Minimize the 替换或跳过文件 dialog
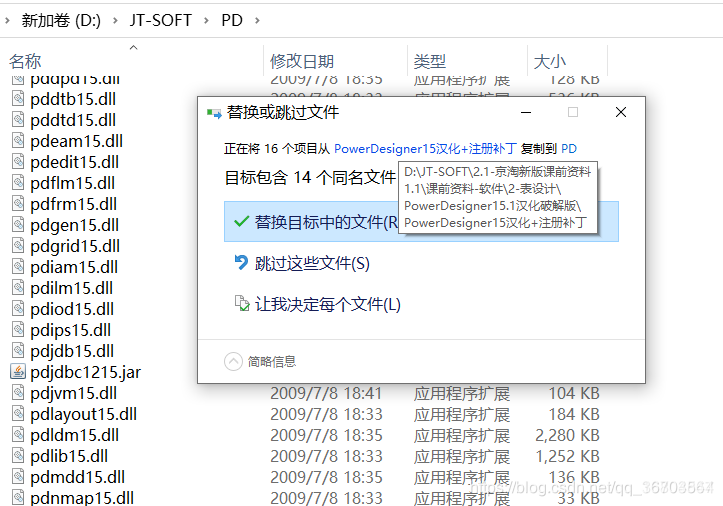The height and width of the screenshot is (506, 723). click(x=526, y=112)
